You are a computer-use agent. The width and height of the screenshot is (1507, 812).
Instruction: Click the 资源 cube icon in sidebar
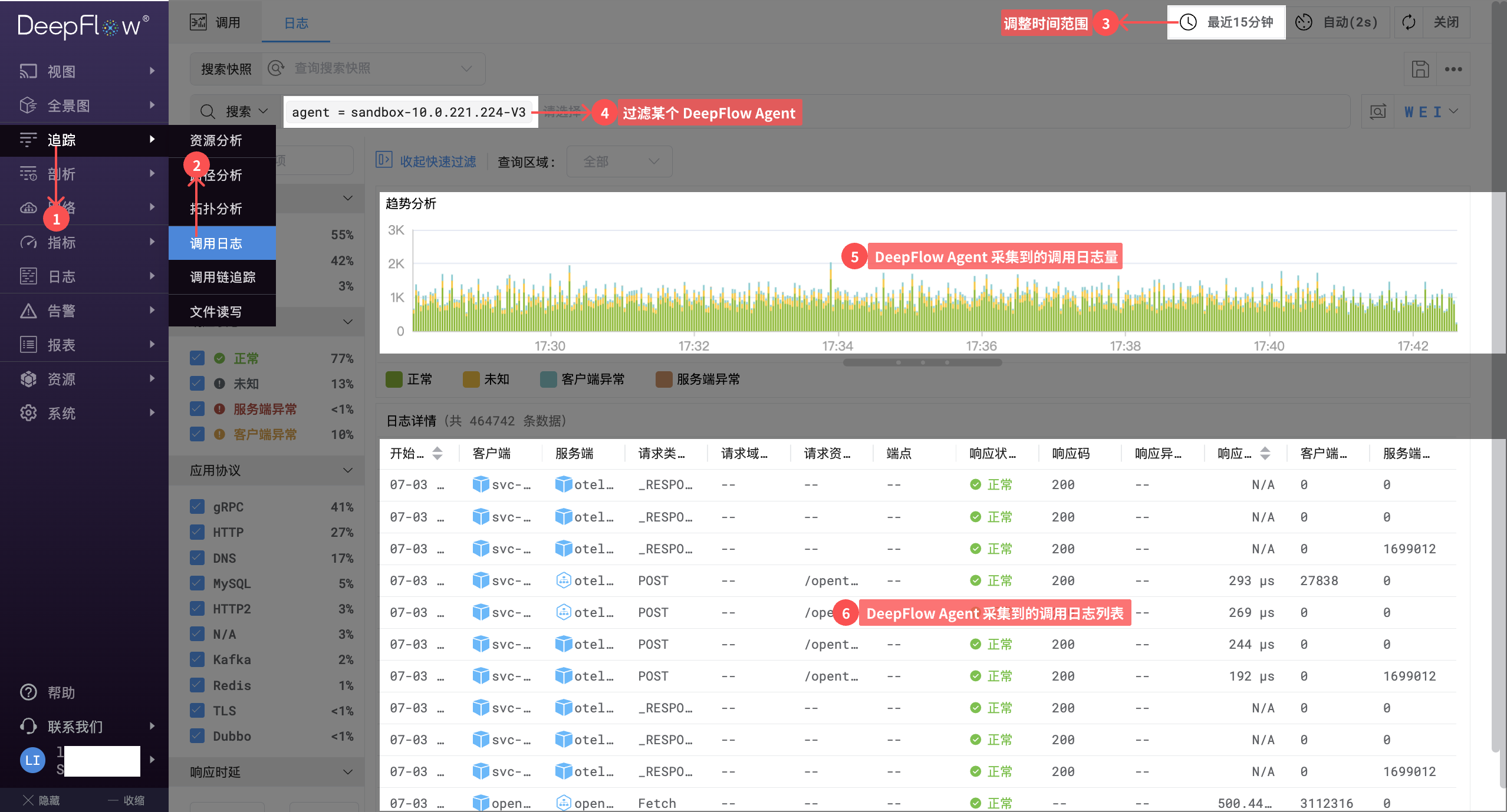28,379
